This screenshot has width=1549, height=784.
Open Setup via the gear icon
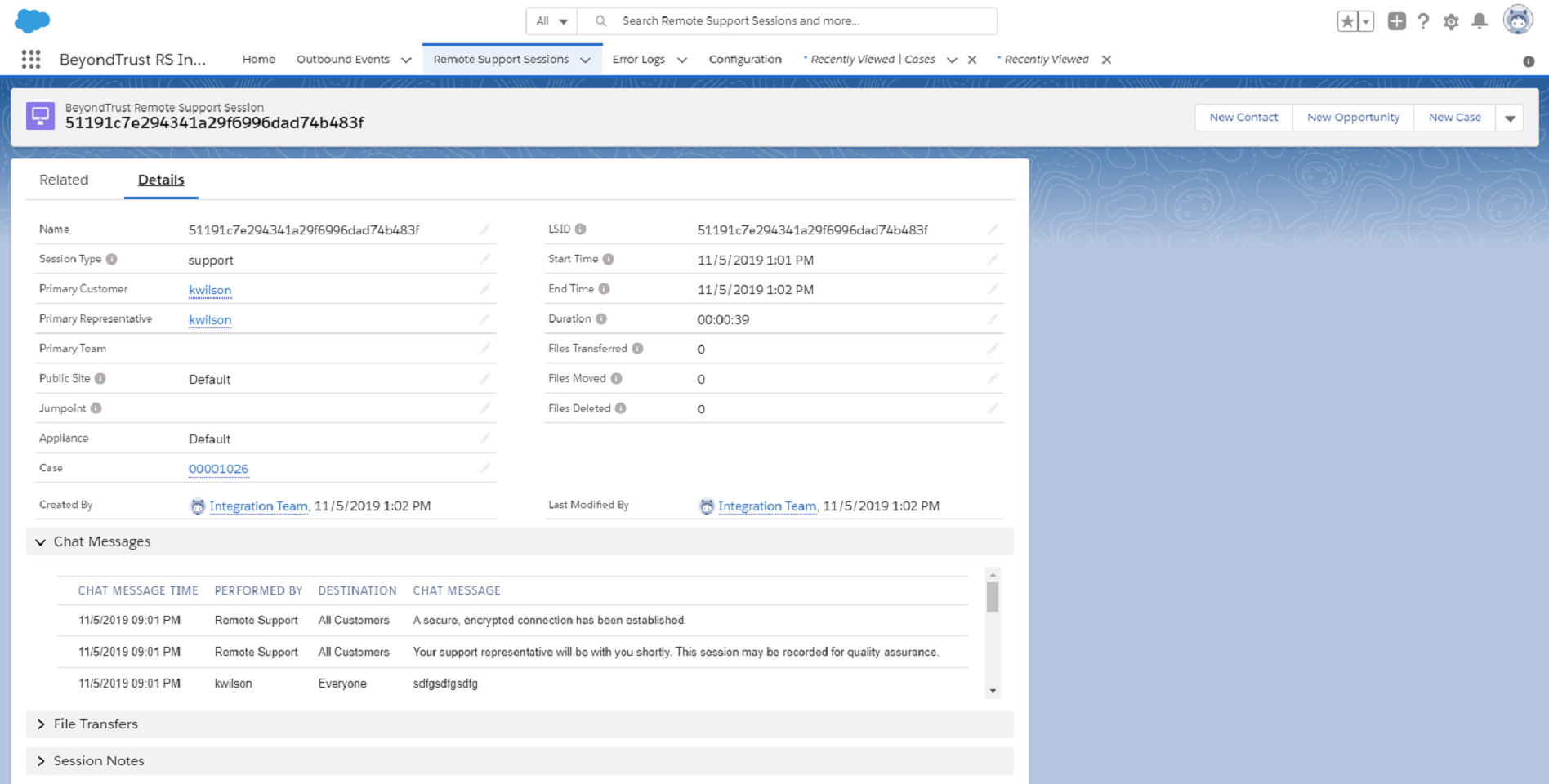pyautogui.click(x=1451, y=21)
